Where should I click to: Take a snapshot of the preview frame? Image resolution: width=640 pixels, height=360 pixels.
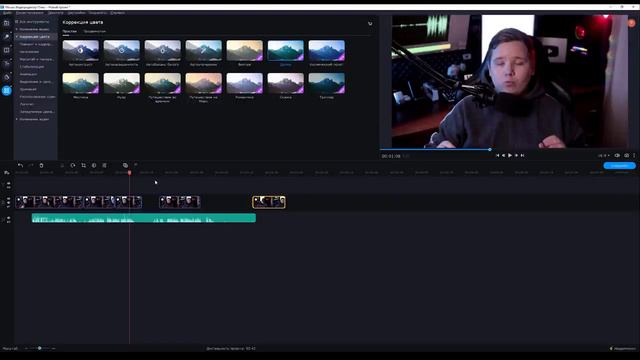tap(627, 156)
